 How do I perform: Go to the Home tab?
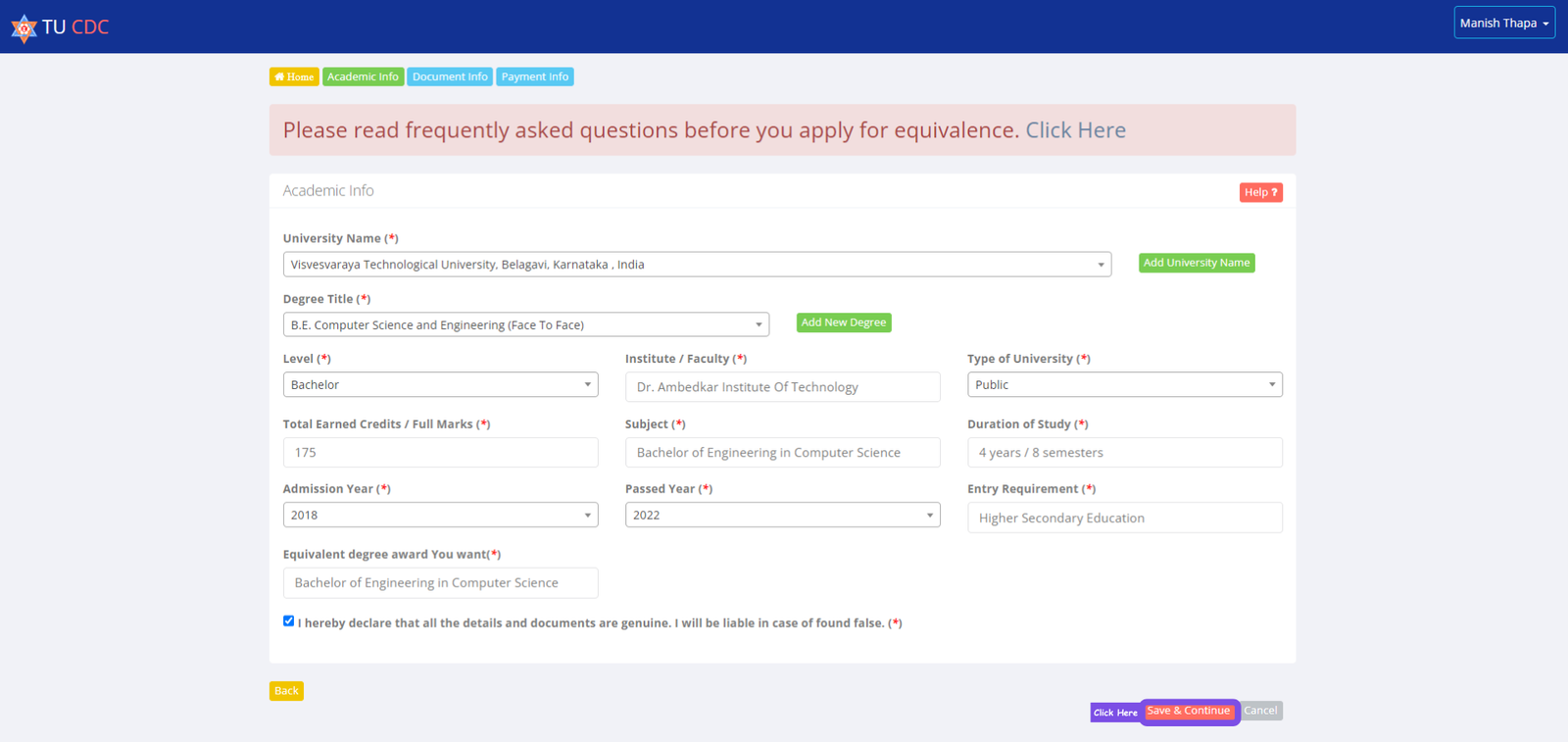[x=294, y=76]
